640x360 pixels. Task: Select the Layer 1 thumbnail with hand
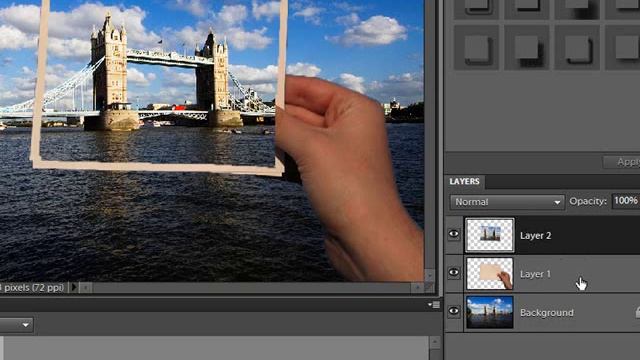pos(490,273)
